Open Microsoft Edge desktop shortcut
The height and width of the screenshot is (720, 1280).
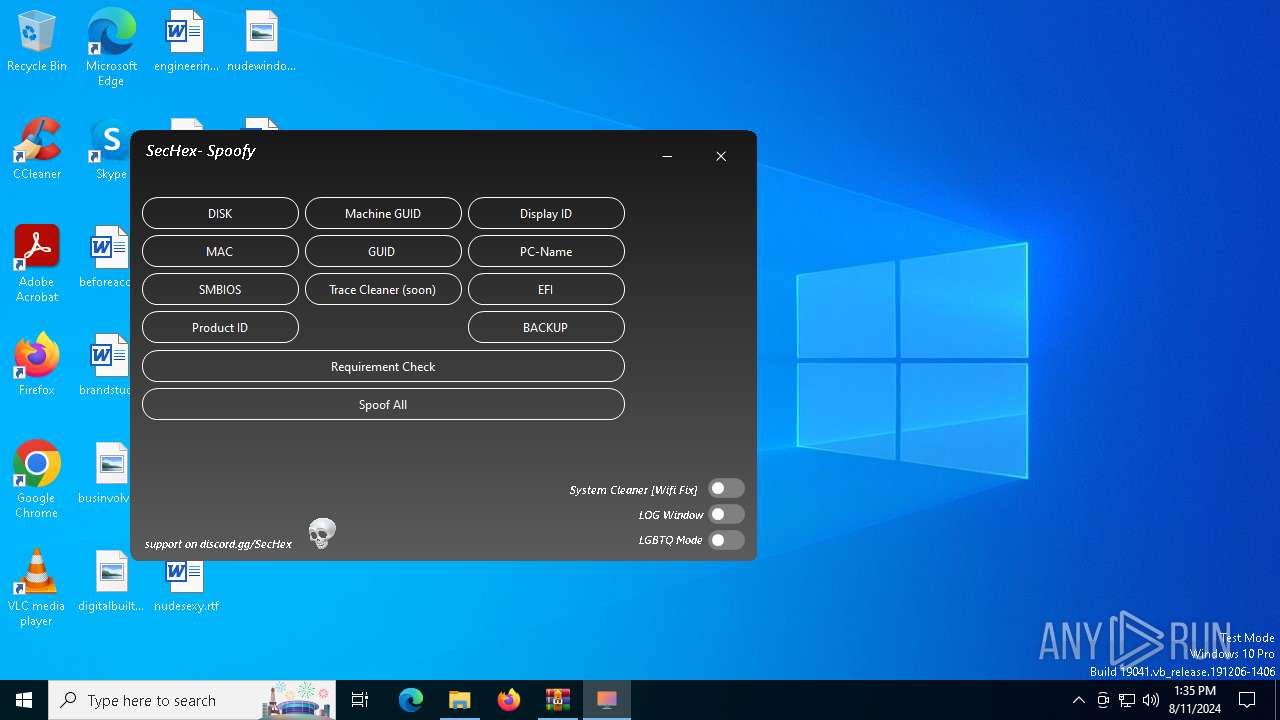(111, 48)
